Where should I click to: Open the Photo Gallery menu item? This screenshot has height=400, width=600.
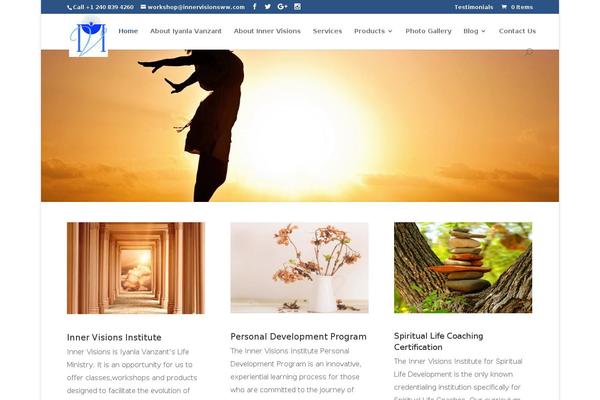pos(428,31)
